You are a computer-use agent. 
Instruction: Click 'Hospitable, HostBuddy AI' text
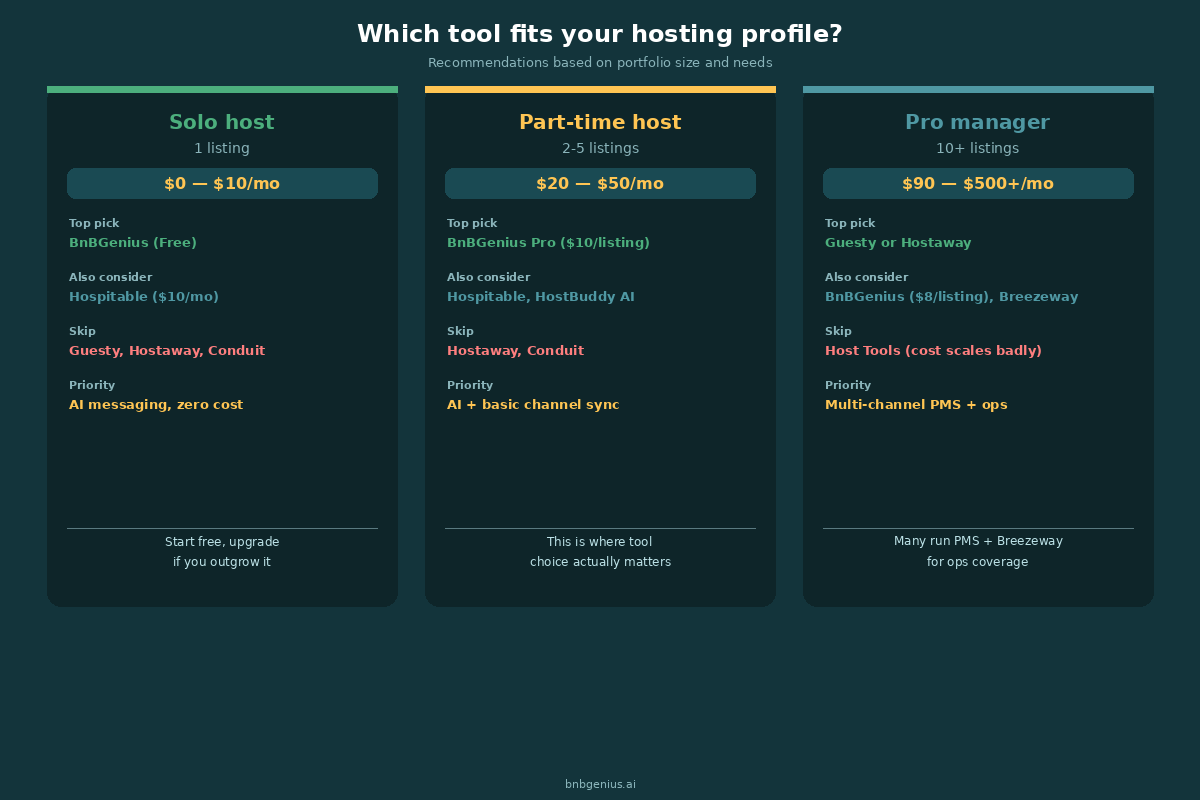[x=541, y=297]
